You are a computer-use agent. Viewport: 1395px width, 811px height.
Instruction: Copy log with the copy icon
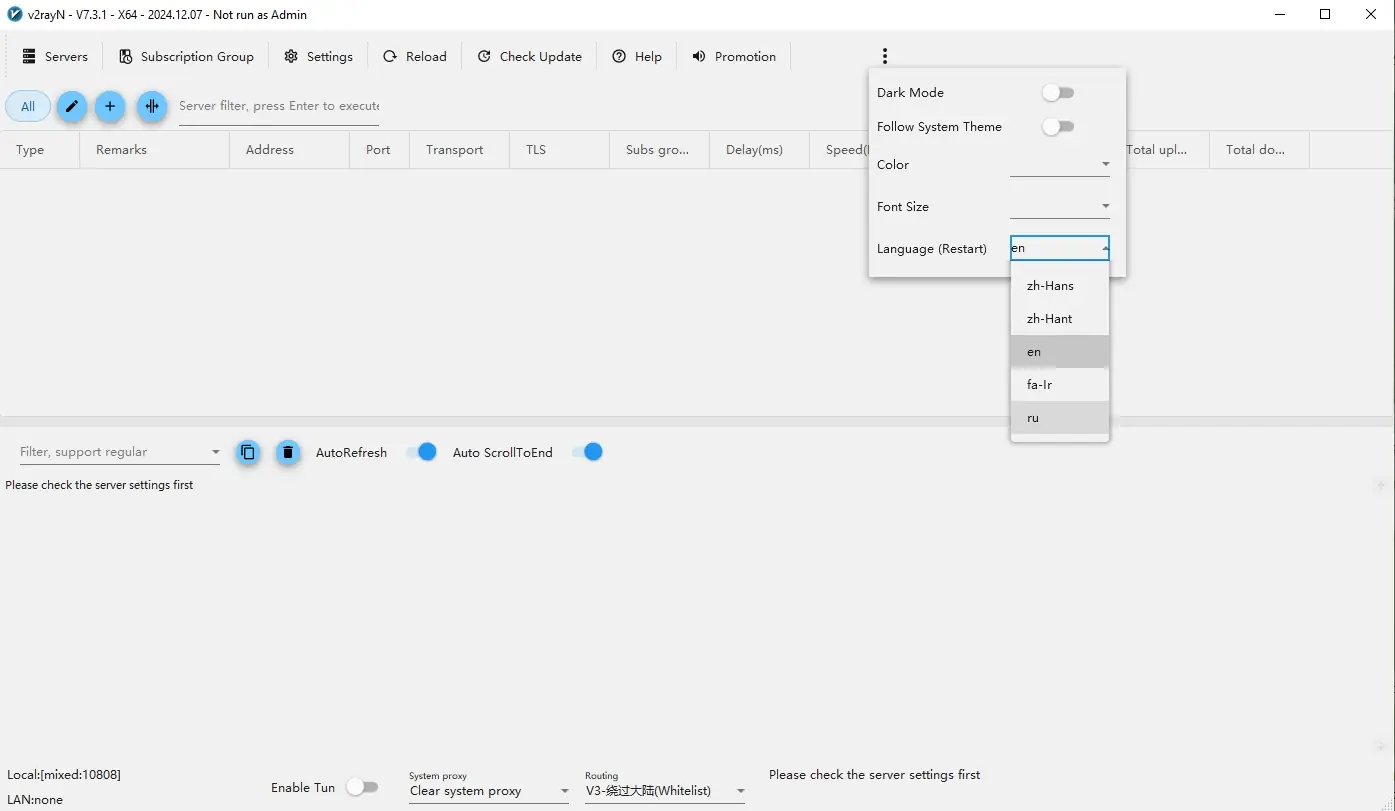tap(248, 452)
